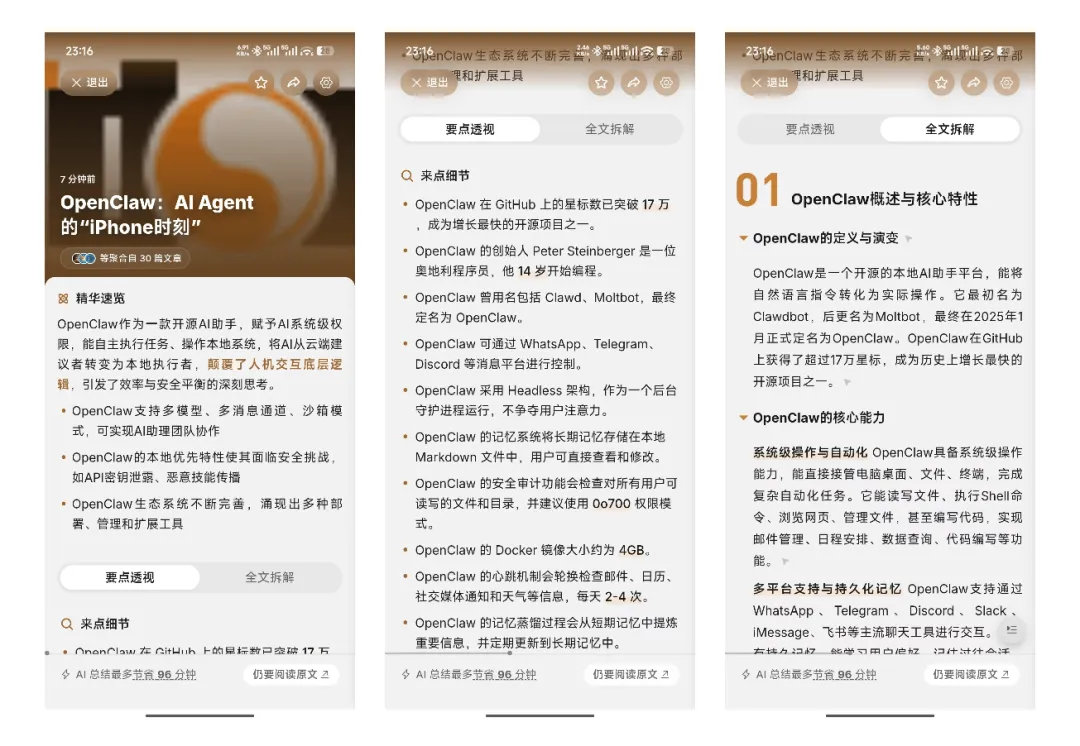Open the settings gear icon on left screen
The width and height of the screenshot is (1080, 746).
(x=326, y=83)
